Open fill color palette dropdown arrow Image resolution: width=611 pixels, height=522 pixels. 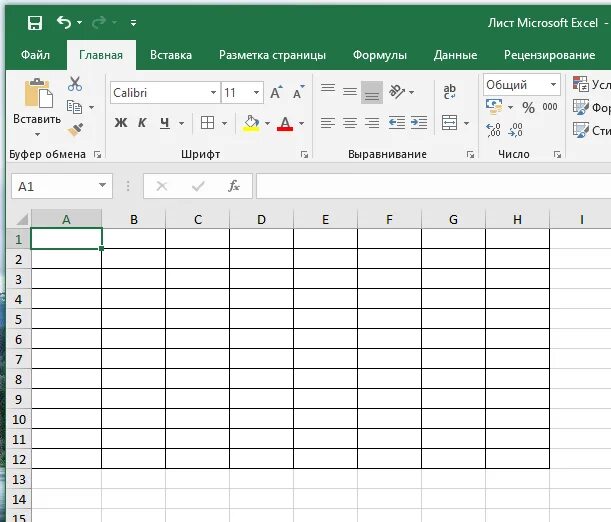(267, 123)
